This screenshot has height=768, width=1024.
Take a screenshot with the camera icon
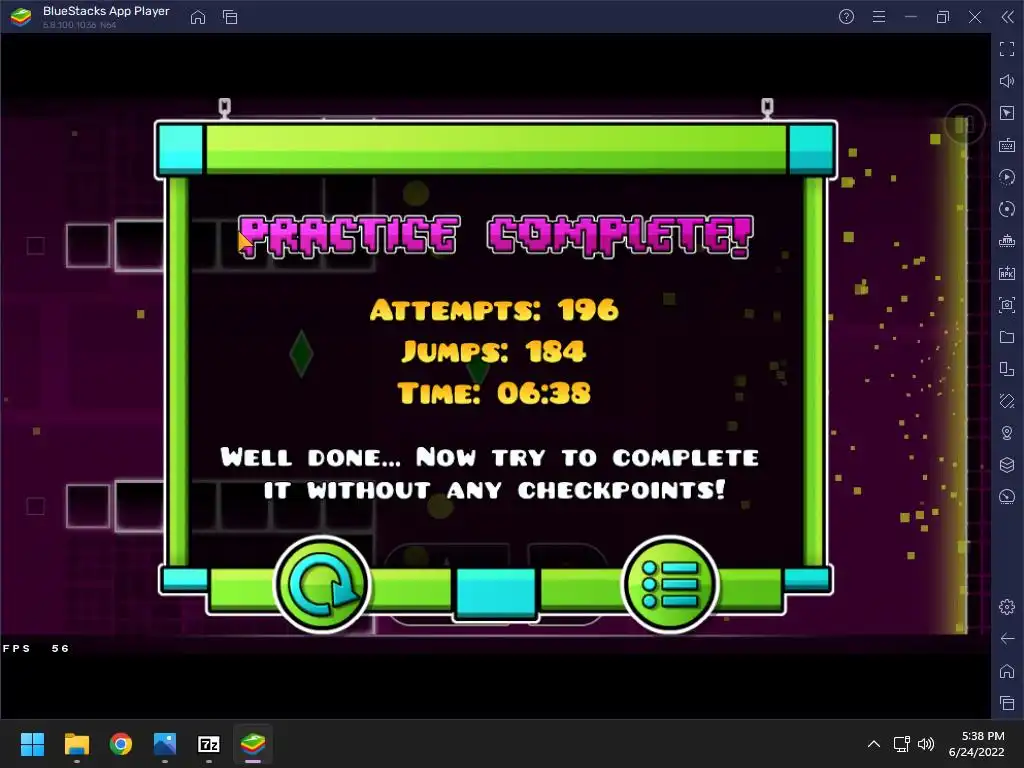[x=1007, y=305]
